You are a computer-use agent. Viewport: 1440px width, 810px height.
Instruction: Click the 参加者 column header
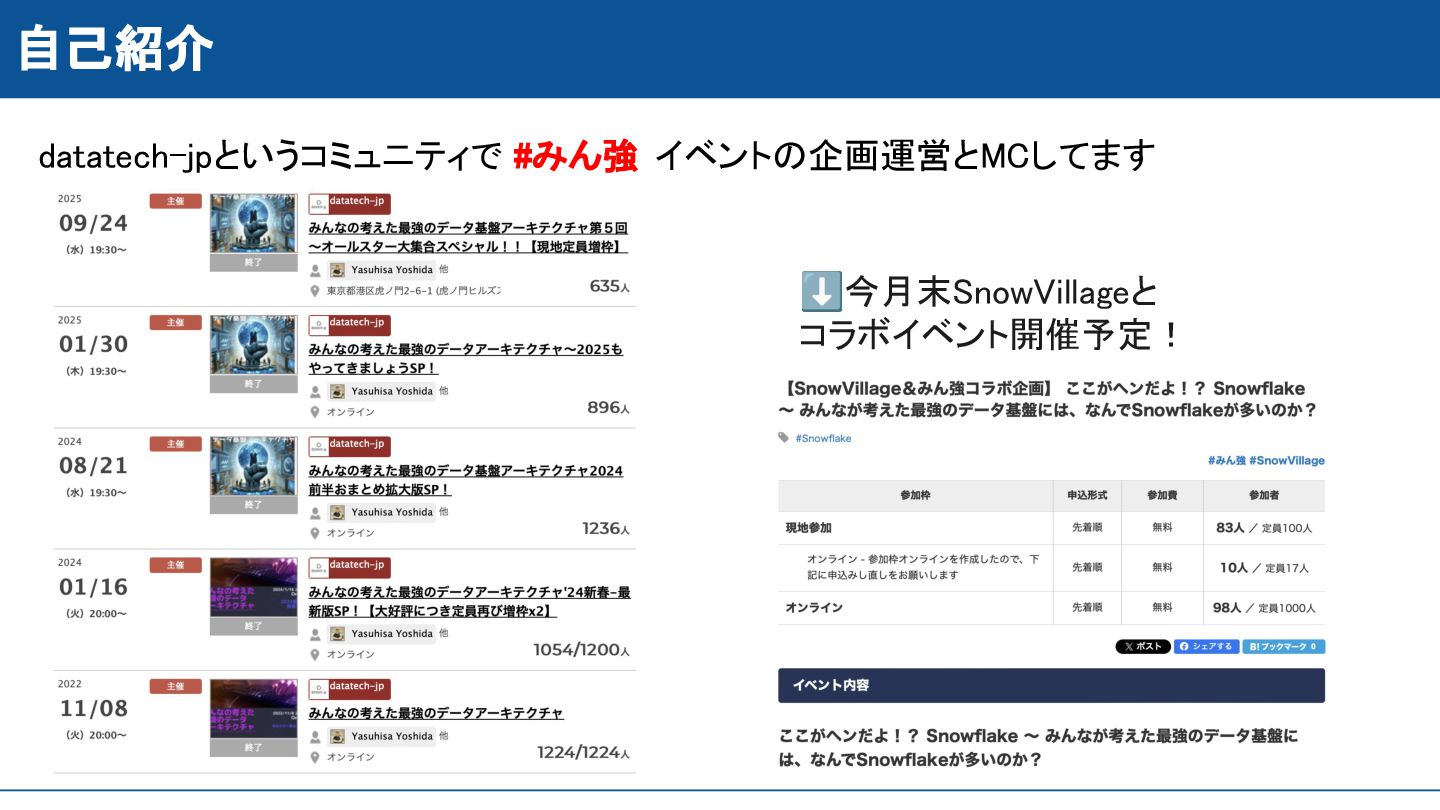[1264, 496]
